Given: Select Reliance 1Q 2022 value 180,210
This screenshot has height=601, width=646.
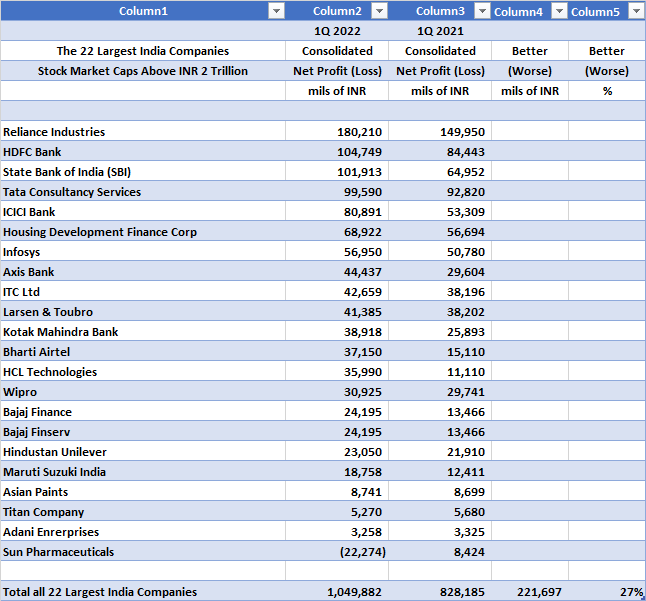Looking at the screenshot, I should pyautogui.click(x=337, y=131).
